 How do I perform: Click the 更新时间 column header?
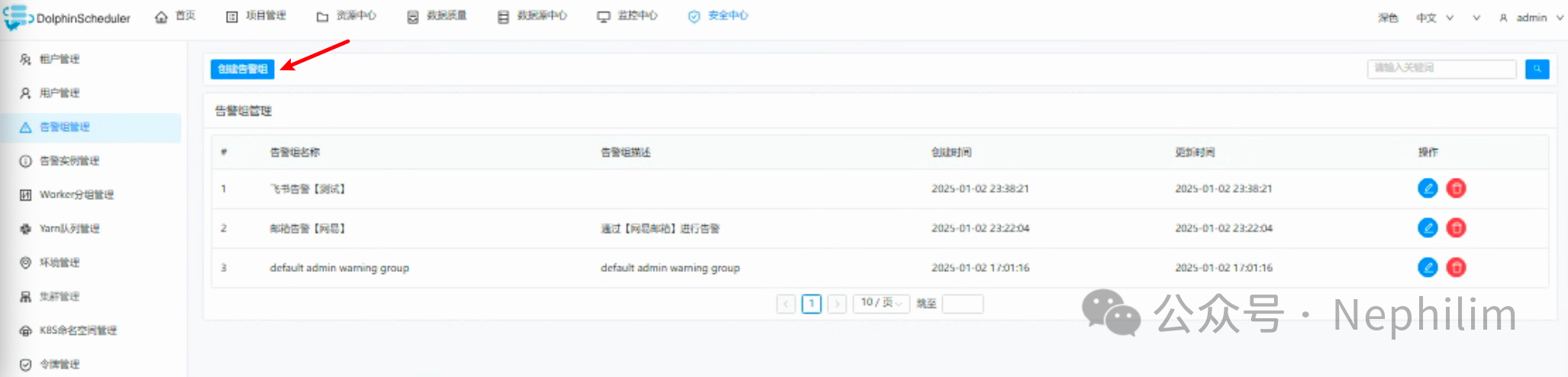(1195, 153)
